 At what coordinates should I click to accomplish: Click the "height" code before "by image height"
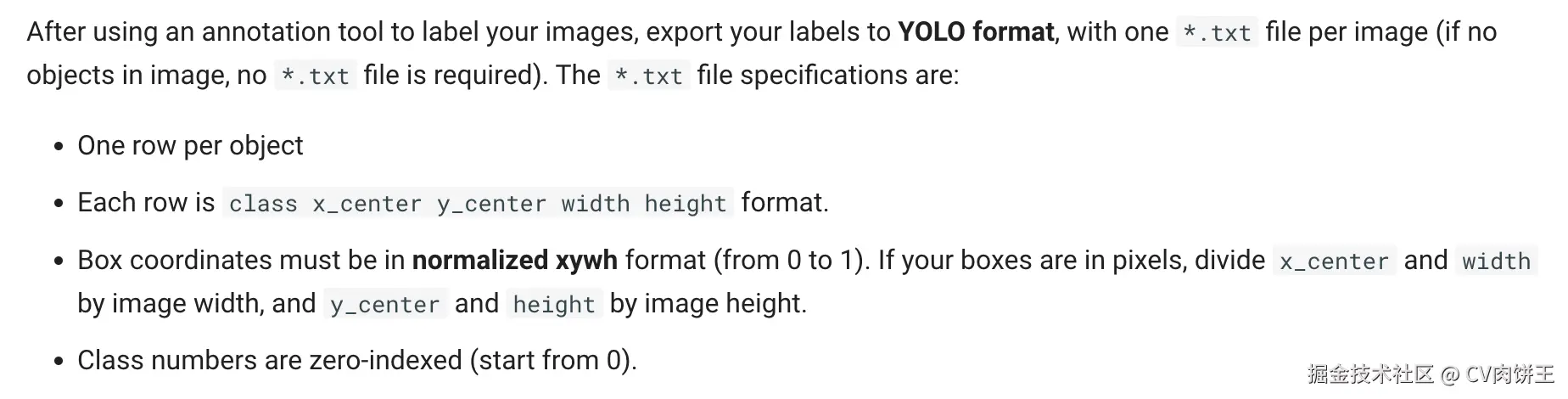[x=553, y=305]
